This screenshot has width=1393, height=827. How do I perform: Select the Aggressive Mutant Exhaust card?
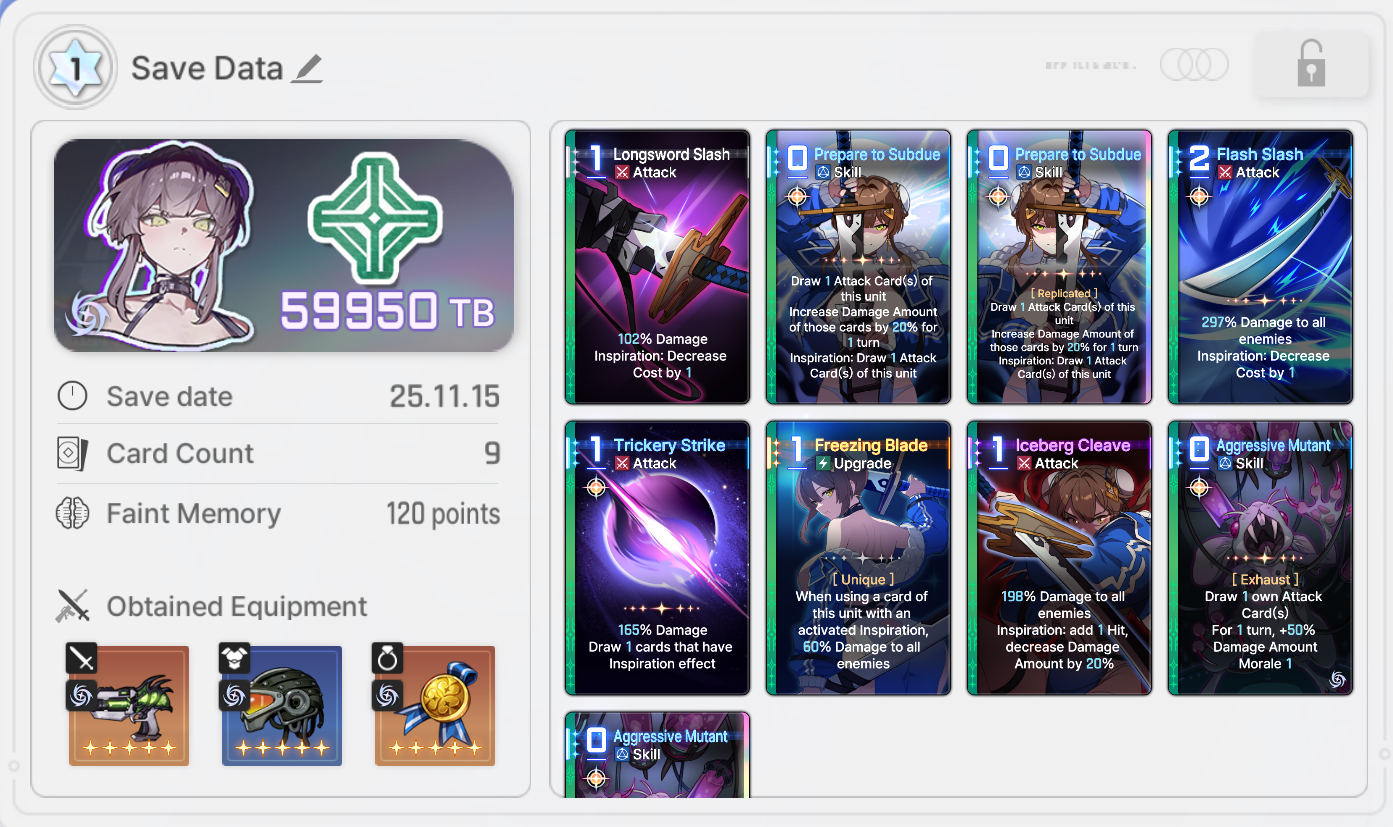(1260, 558)
